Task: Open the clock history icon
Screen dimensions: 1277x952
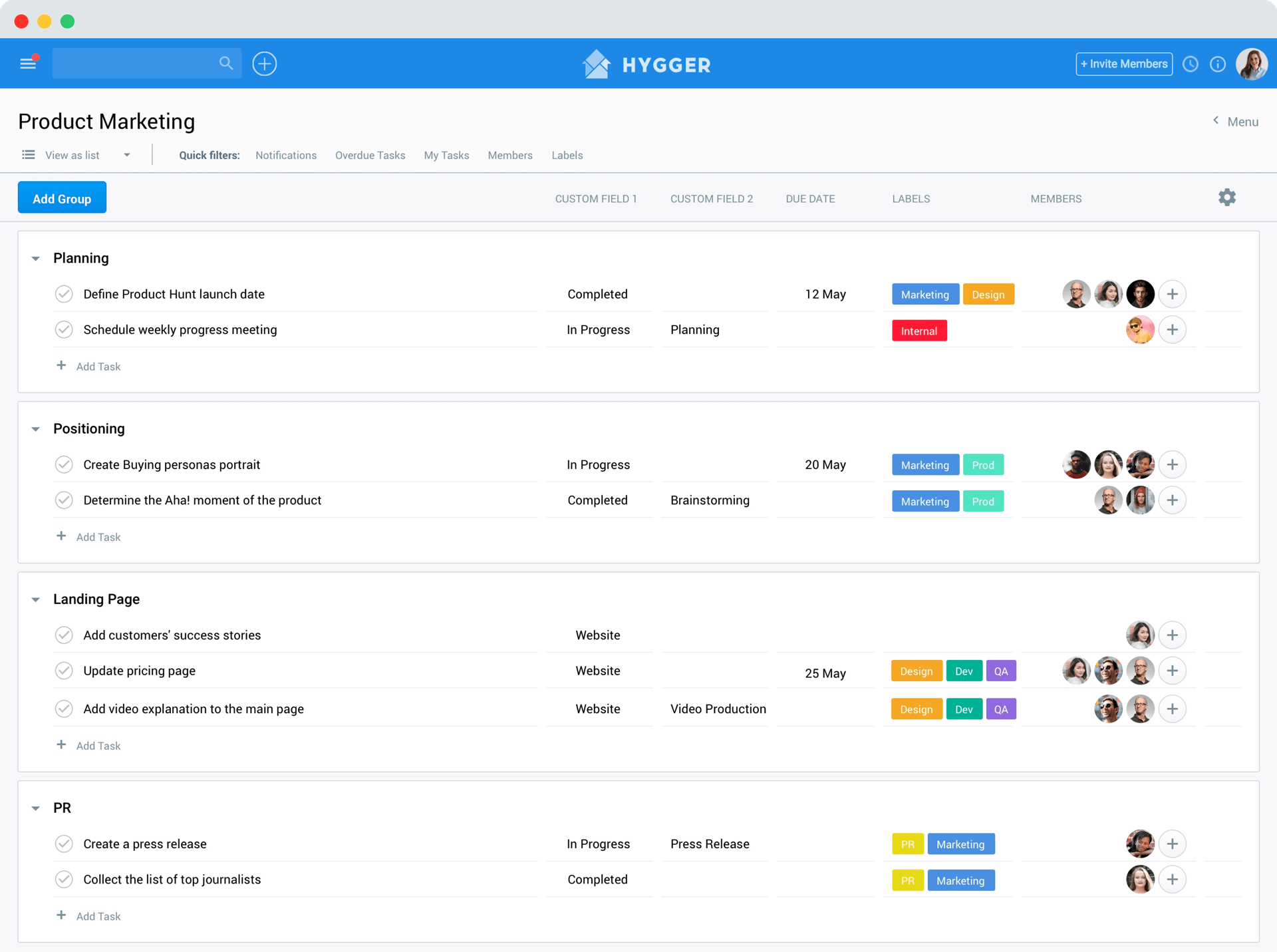Action: [x=1191, y=64]
